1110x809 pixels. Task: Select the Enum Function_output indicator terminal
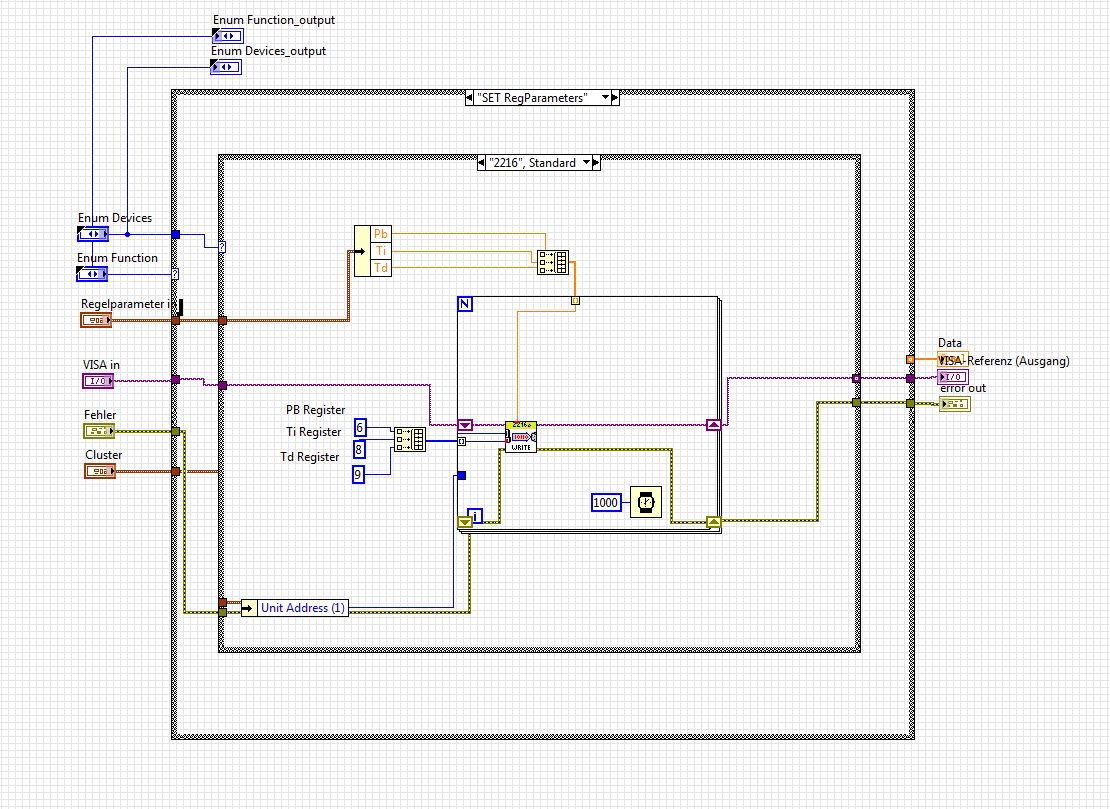point(227,36)
